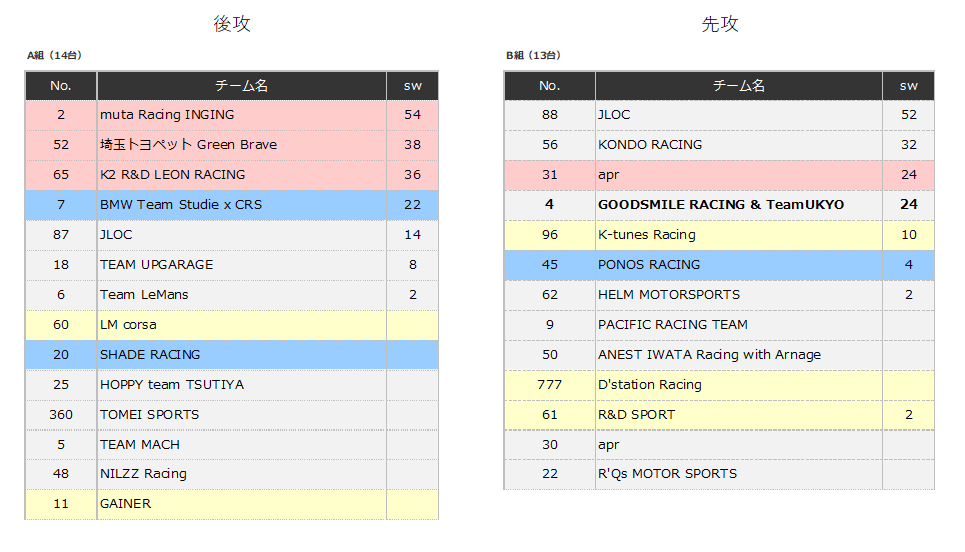965x552 pixels.
Task: Click K2 R&D LEON RACING team cell
Action: (x=172, y=175)
